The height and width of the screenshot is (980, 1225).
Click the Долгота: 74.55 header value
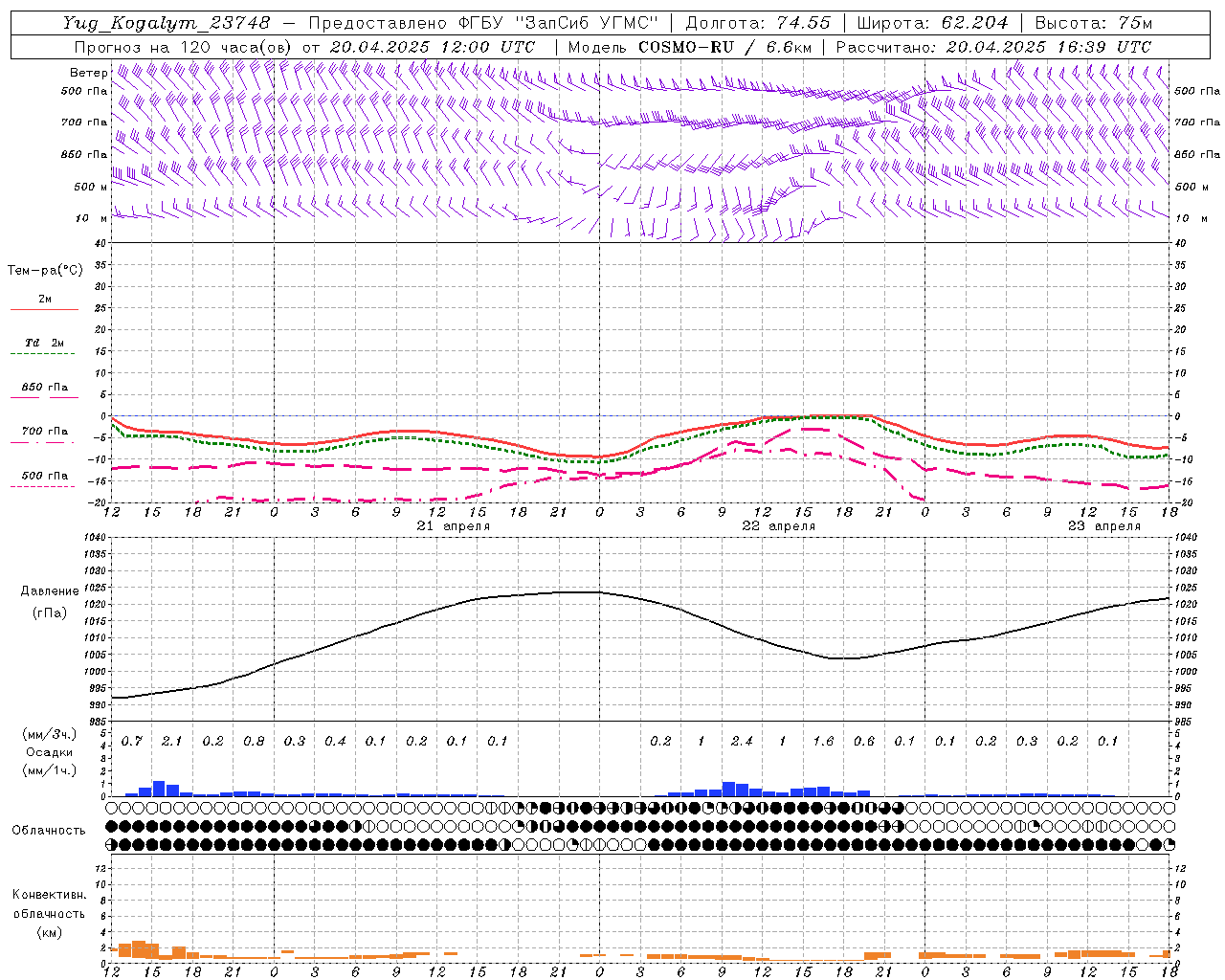coord(759,23)
